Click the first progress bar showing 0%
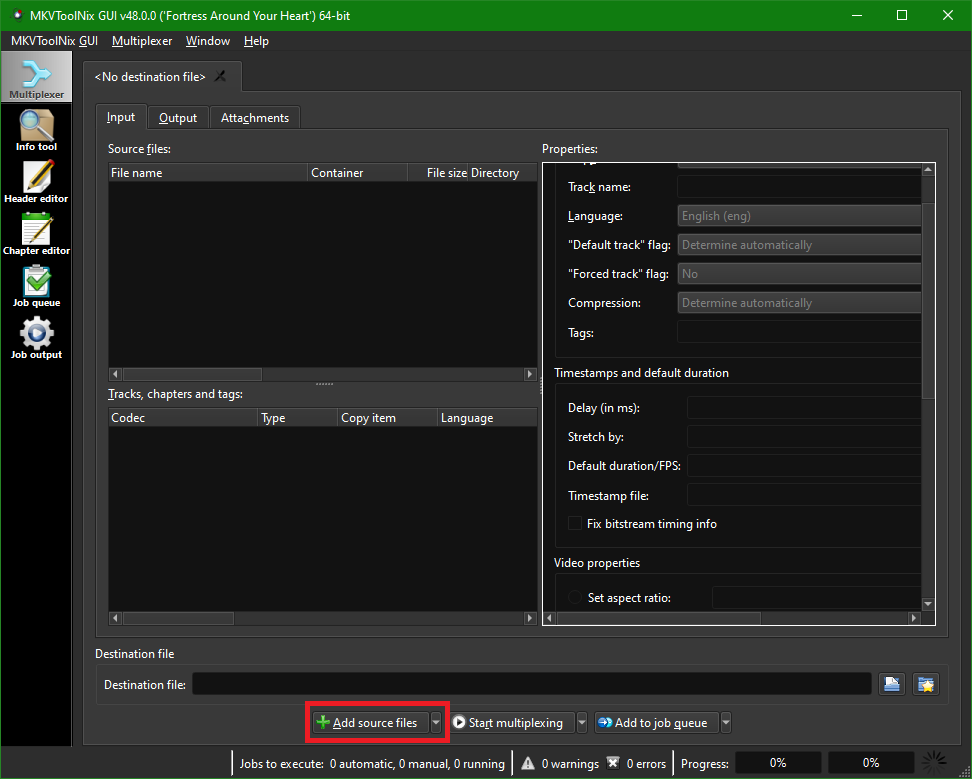Image resolution: width=972 pixels, height=779 pixels. [x=778, y=763]
